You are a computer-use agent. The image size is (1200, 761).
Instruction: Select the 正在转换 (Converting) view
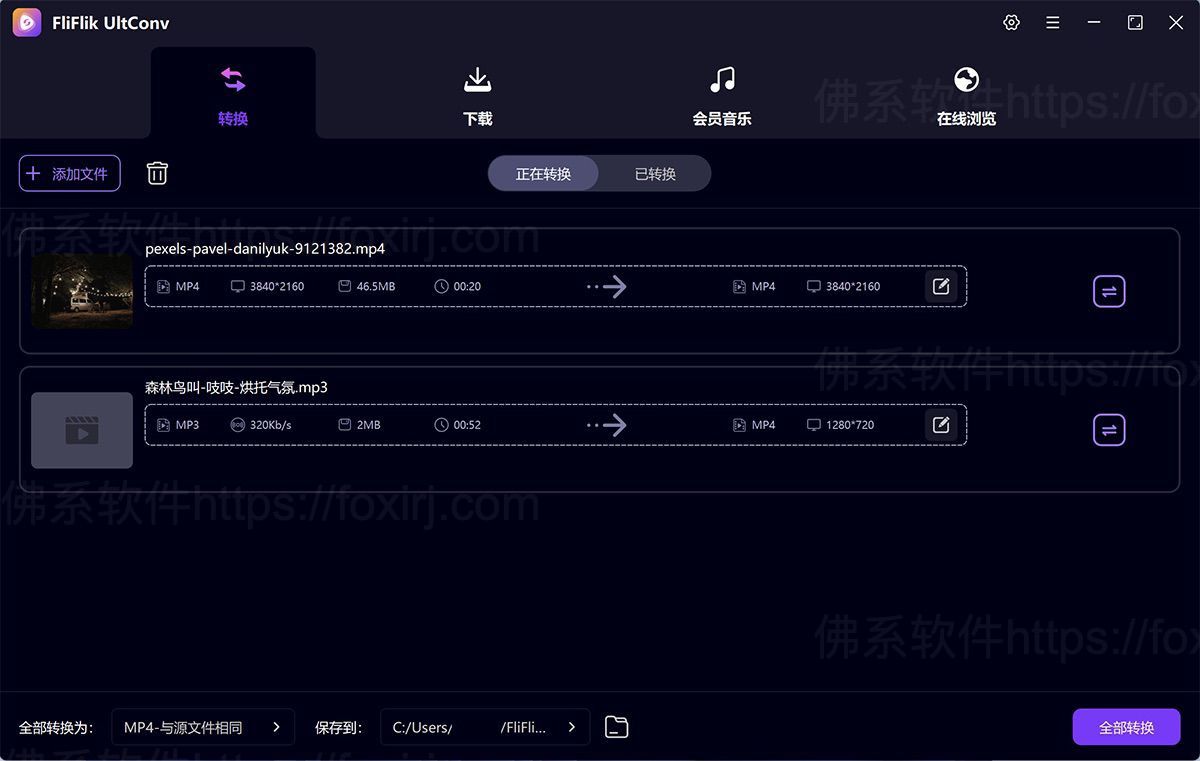click(x=541, y=173)
